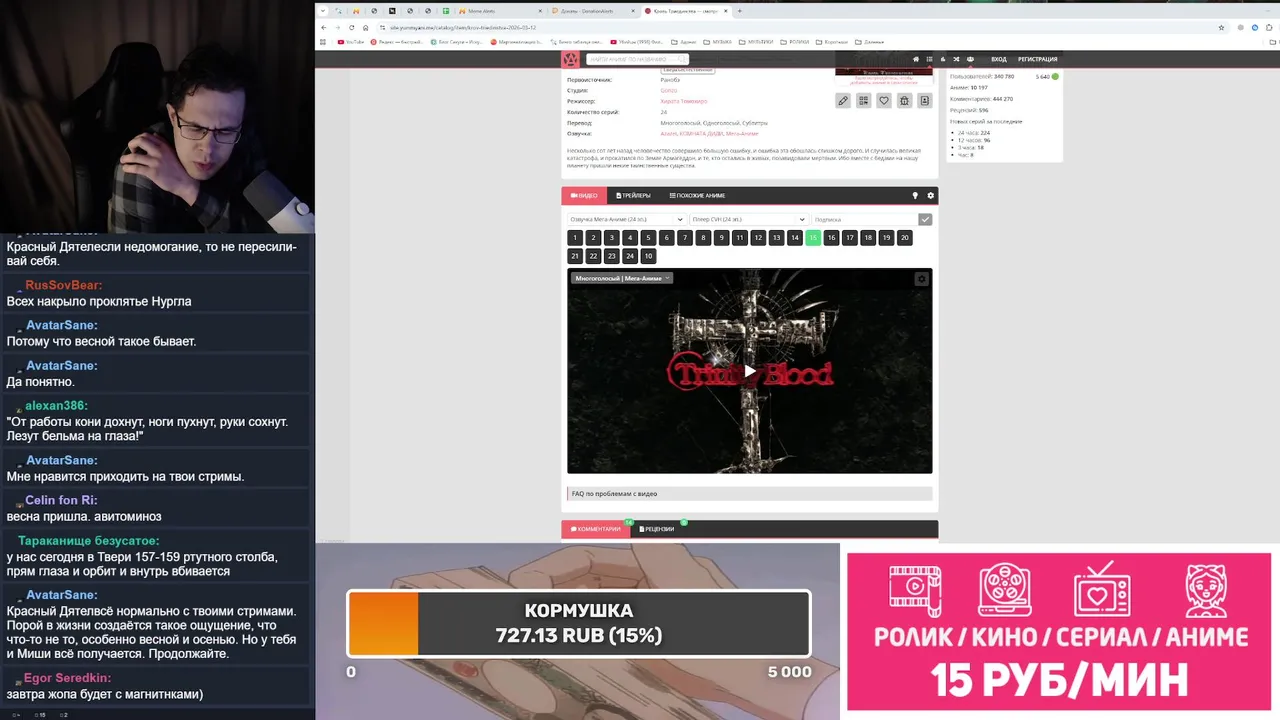Open the QR code icon button

[863, 101]
